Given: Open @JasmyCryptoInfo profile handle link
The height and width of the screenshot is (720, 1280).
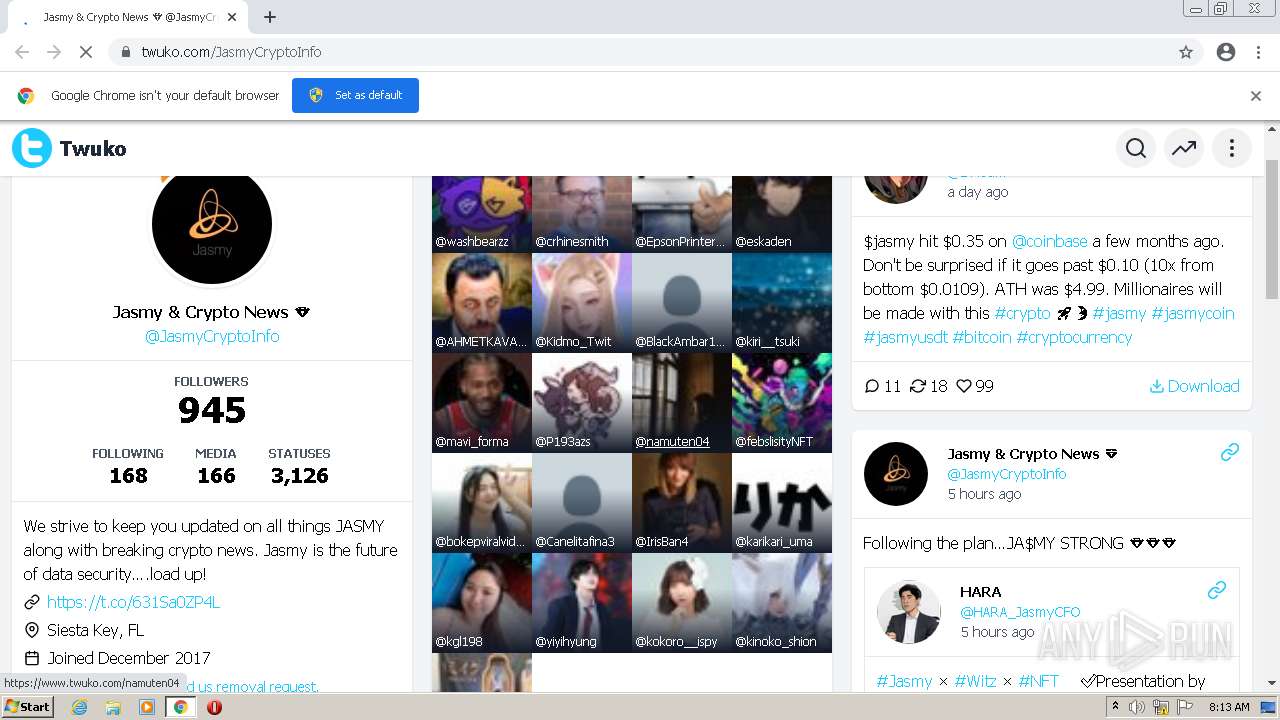Looking at the screenshot, I should click(212, 336).
